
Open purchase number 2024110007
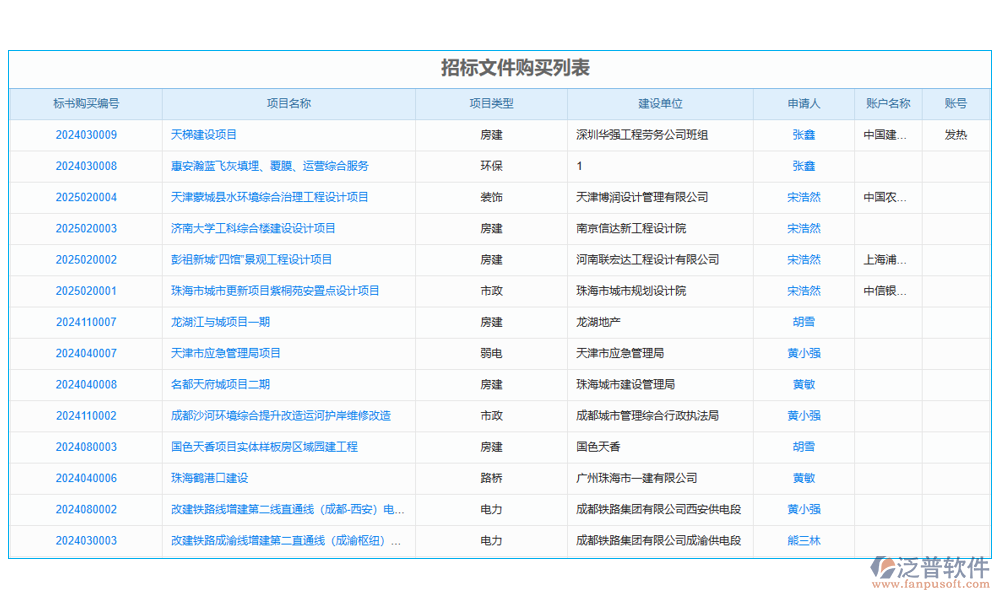click(x=89, y=322)
